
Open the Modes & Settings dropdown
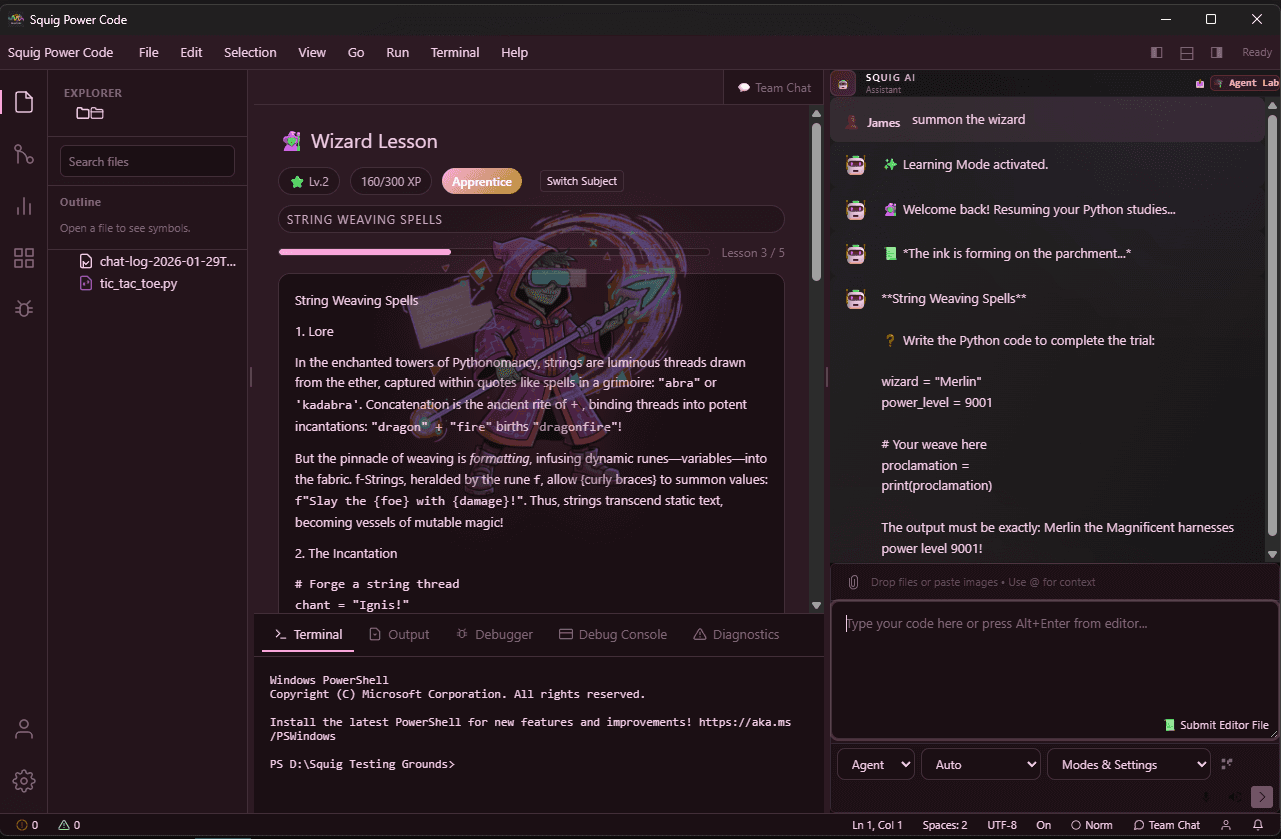click(1128, 764)
